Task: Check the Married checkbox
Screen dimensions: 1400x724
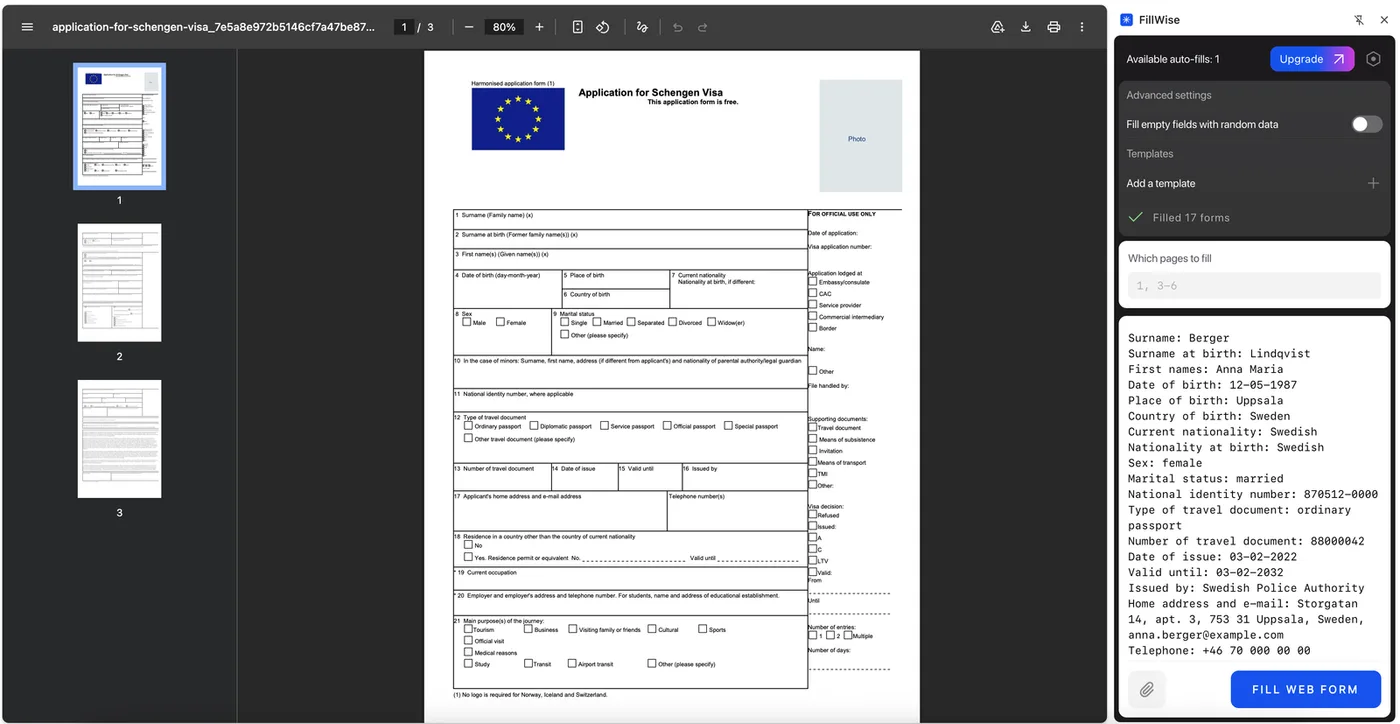Action: (597, 322)
